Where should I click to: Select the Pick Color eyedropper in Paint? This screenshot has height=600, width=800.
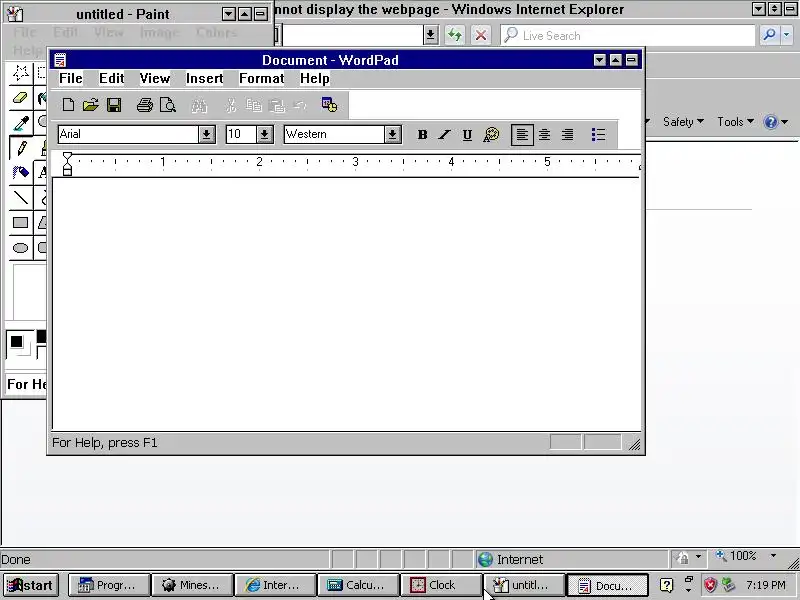(20, 122)
